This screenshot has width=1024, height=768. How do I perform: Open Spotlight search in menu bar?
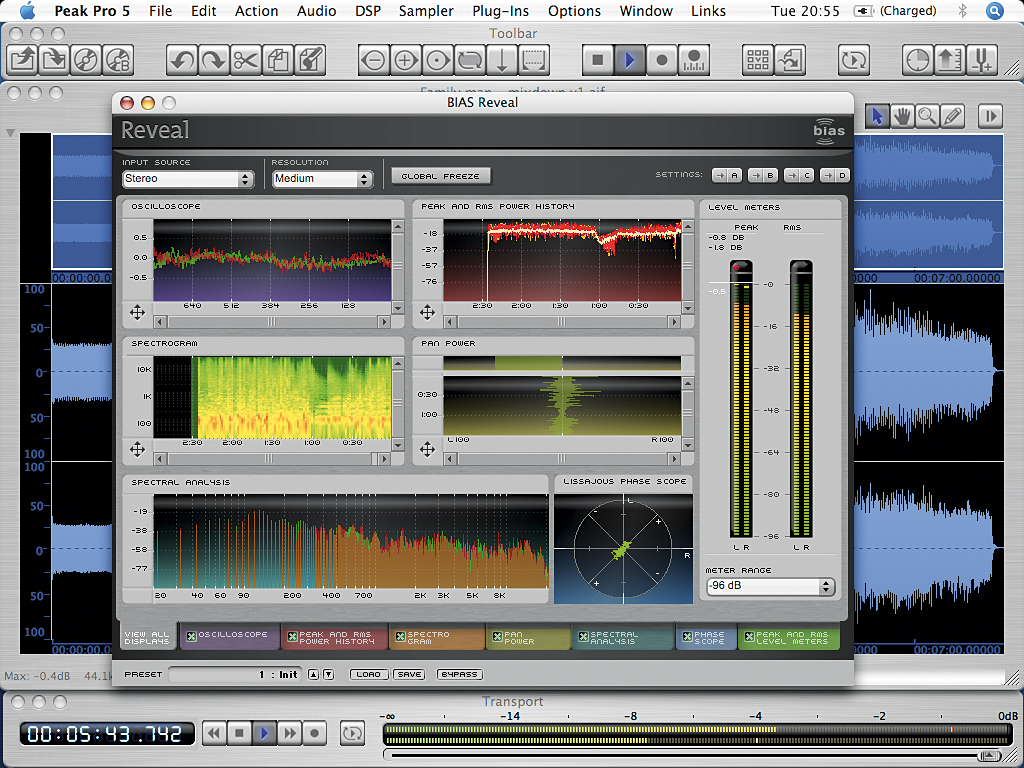pos(995,11)
